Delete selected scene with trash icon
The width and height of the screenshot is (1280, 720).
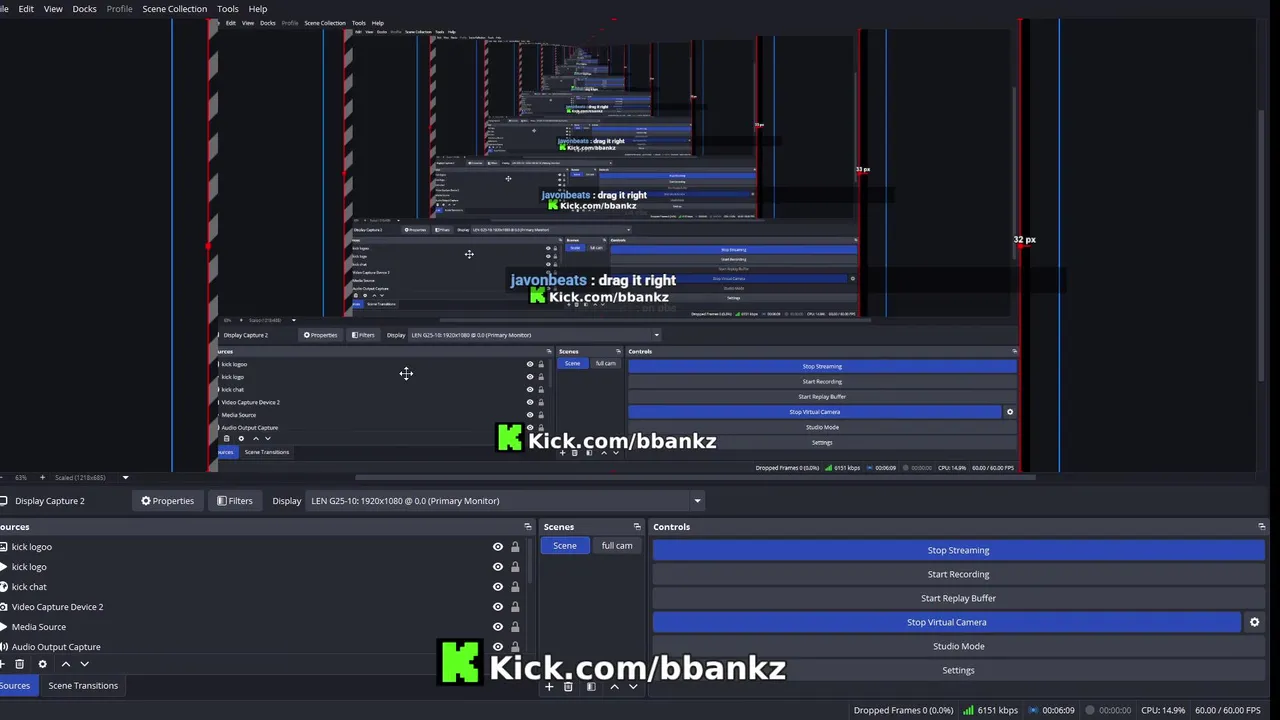click(x=568, y=687)
